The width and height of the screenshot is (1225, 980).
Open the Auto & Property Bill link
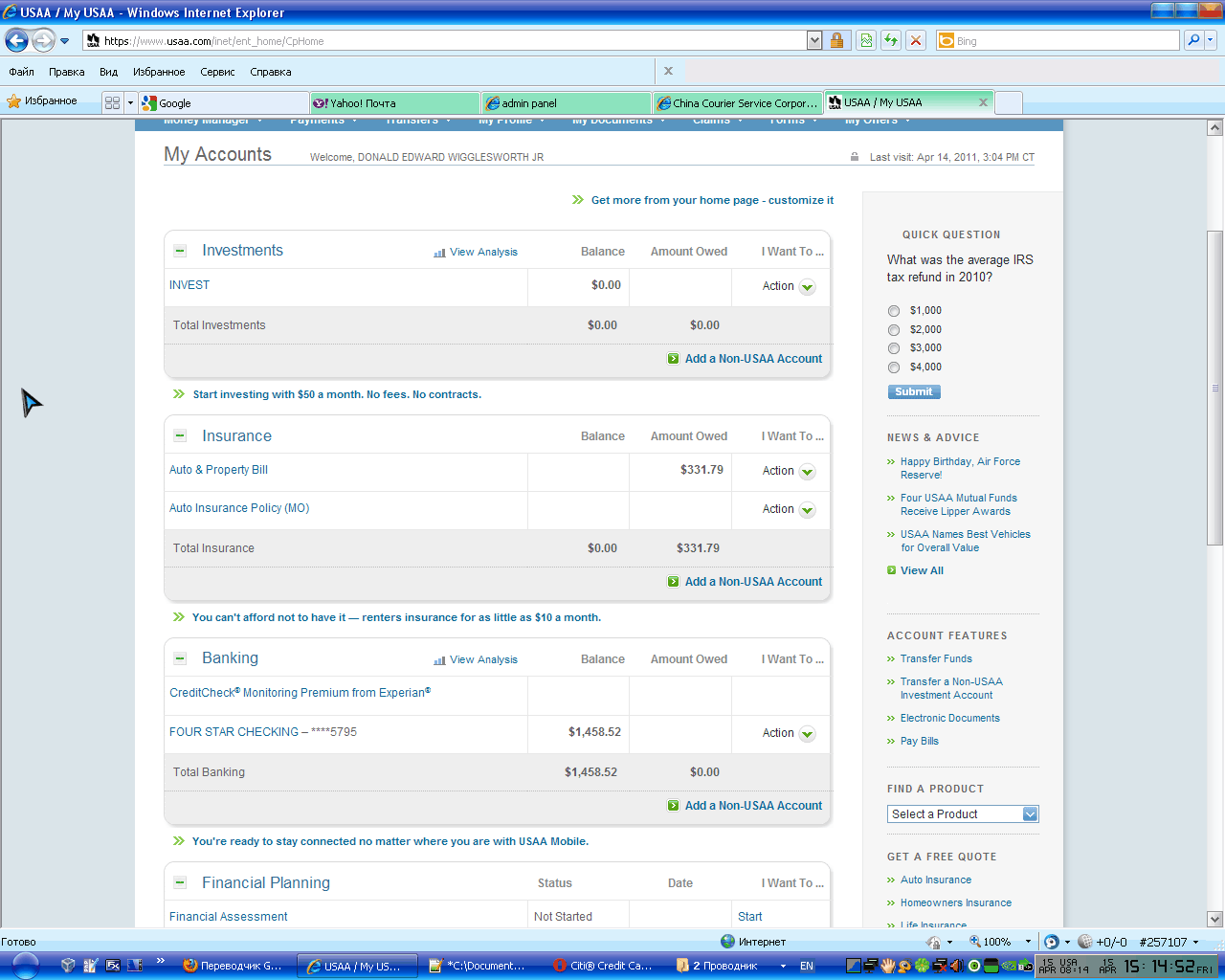218,470
